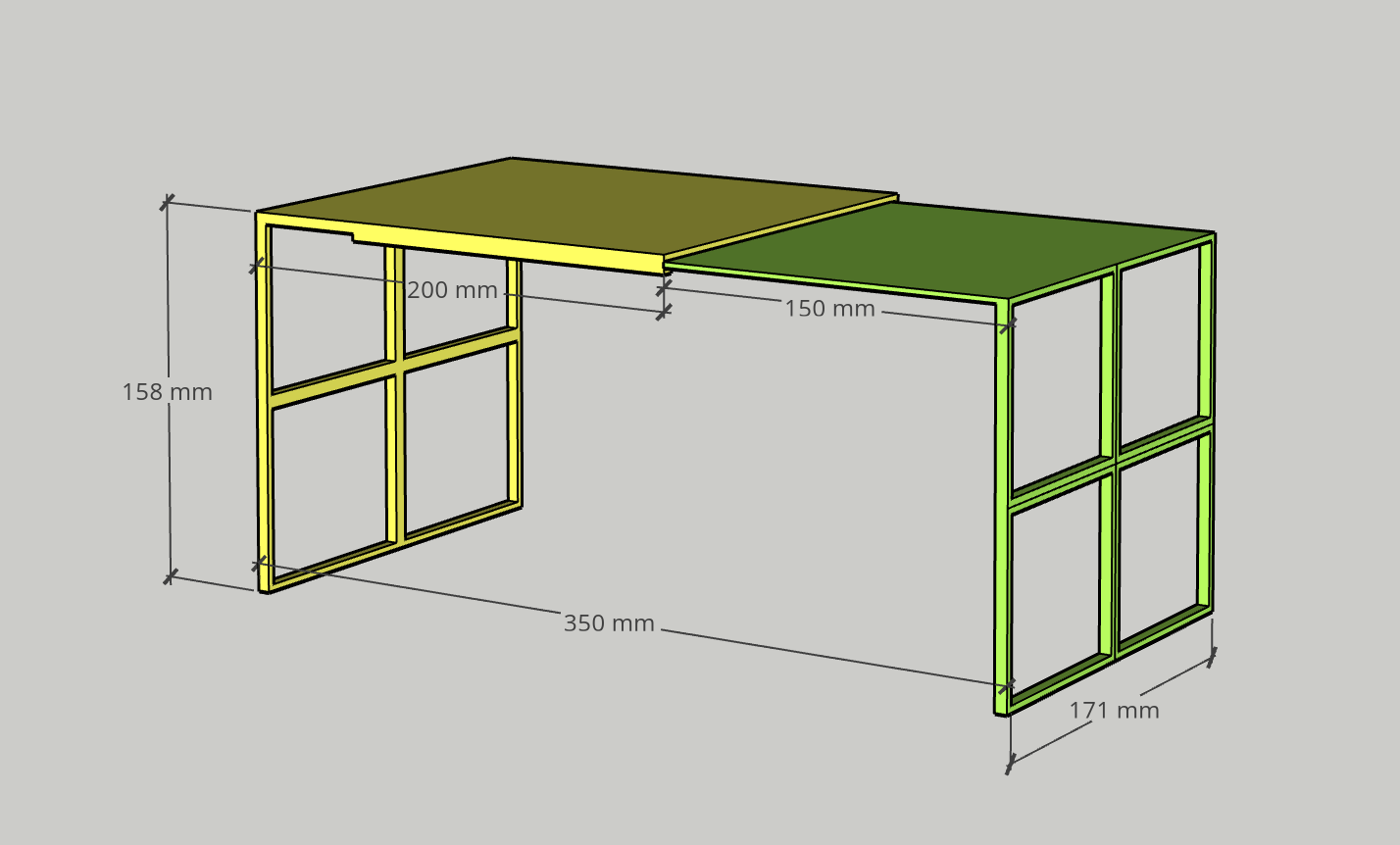Click the 158 mm height dimension

tap(167, 392)
